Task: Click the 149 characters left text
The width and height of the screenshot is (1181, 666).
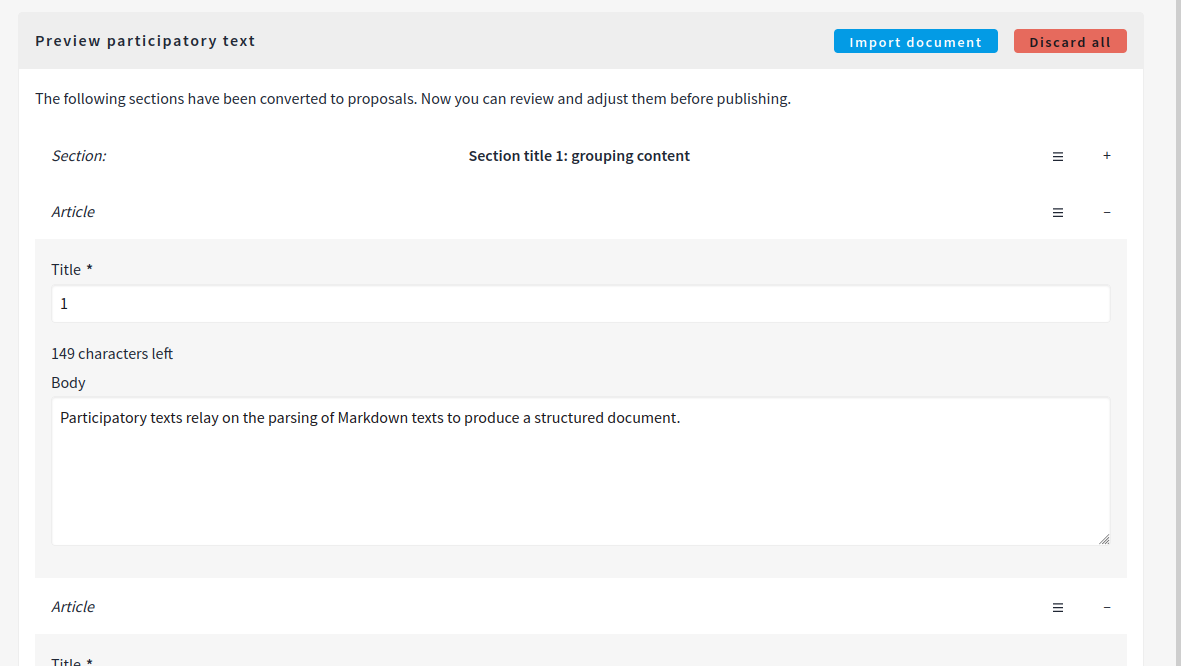Action: (112, 353)
